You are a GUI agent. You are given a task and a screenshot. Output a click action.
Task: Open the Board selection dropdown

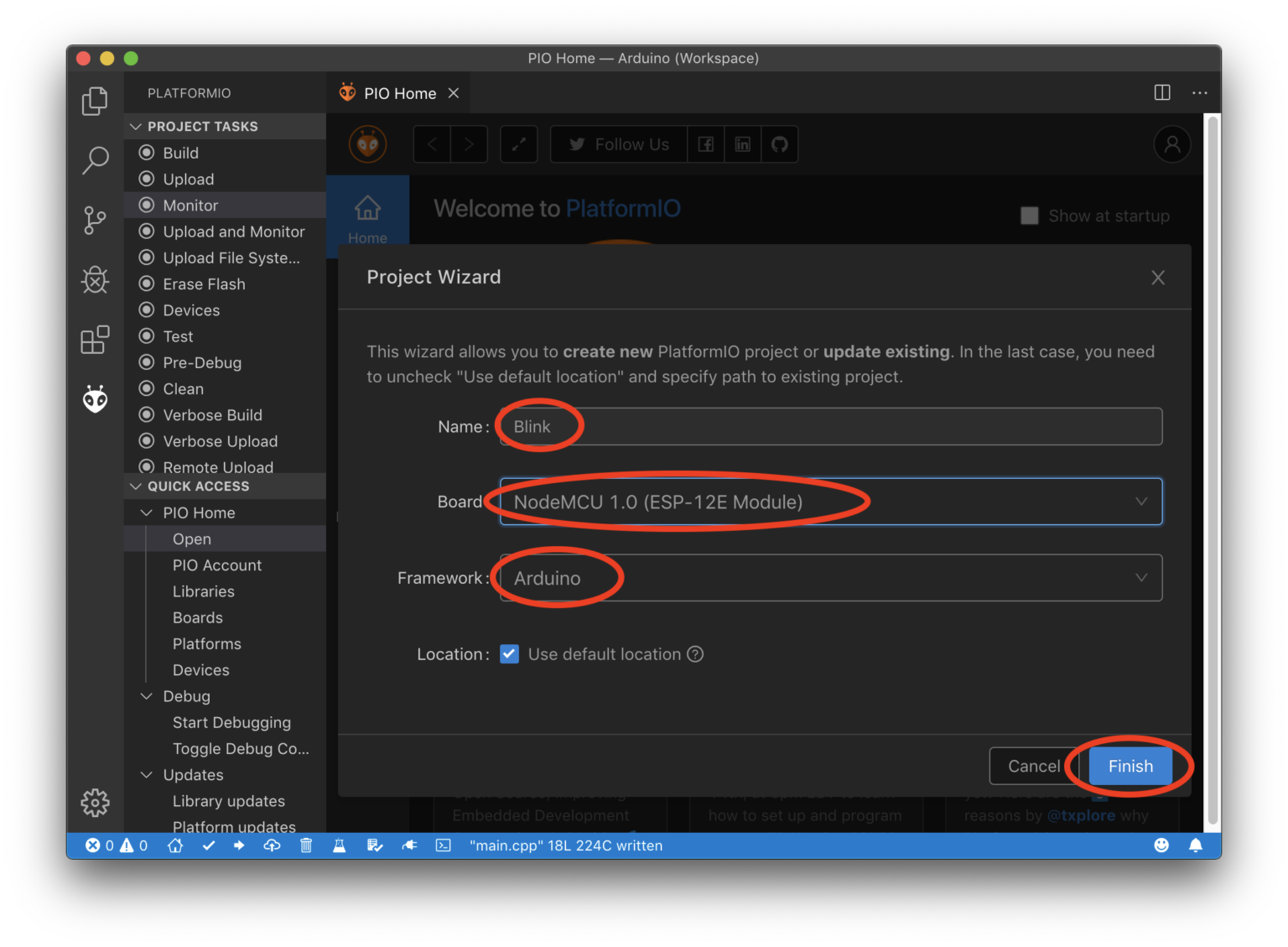(x=1140, y=502)
